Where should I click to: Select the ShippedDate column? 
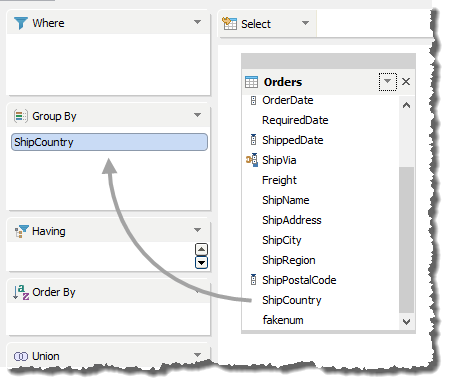tap(293, 140)
